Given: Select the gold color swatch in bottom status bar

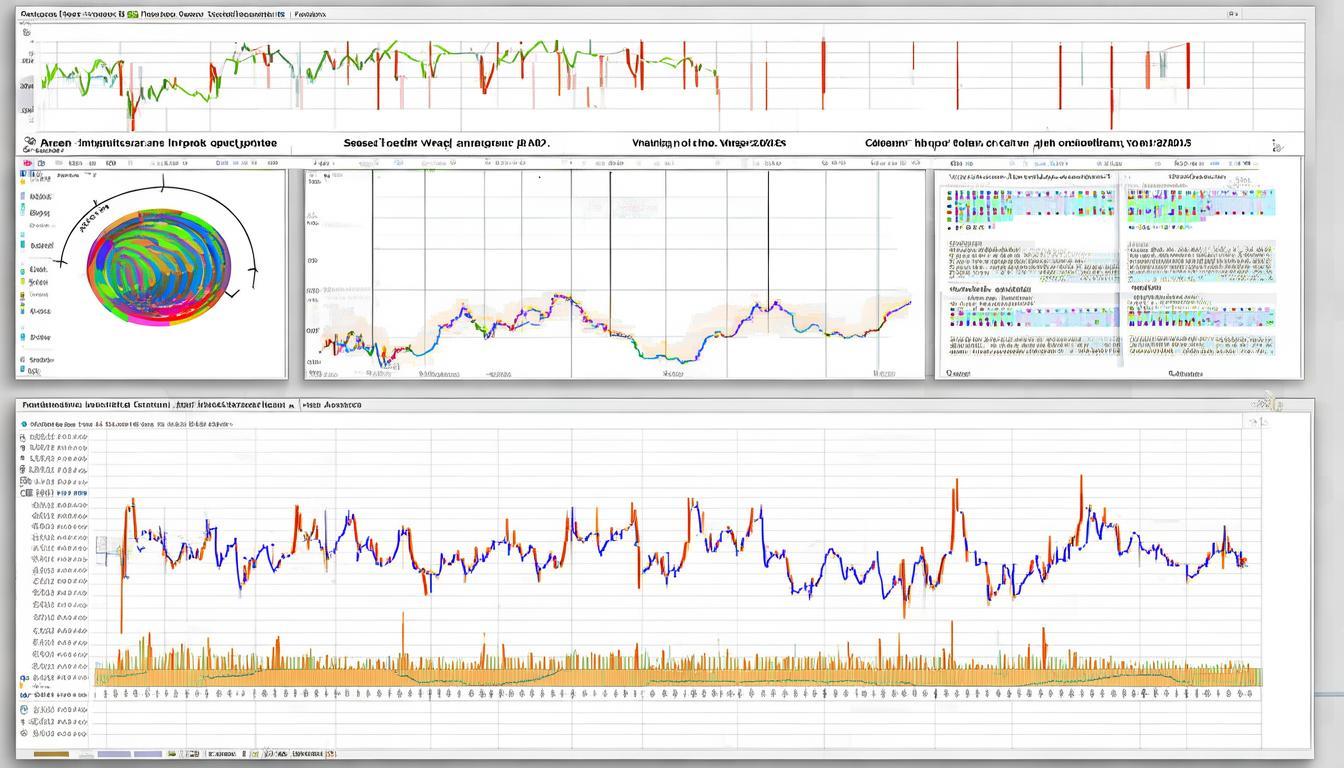Looking at the screenshot, I should click(51, 754).
